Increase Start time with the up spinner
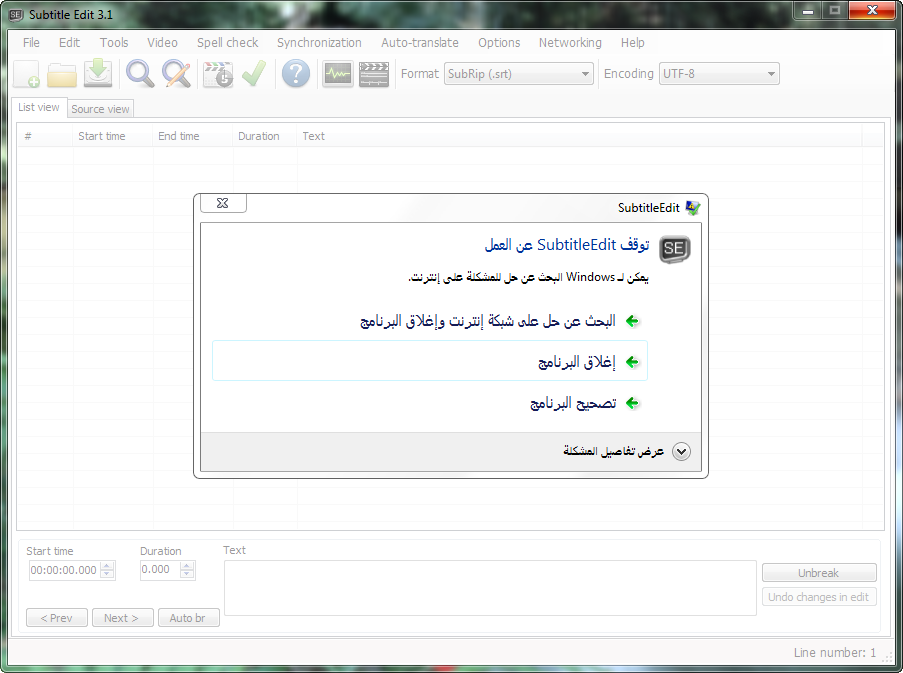Screen dimensions: 903x673 107,566
